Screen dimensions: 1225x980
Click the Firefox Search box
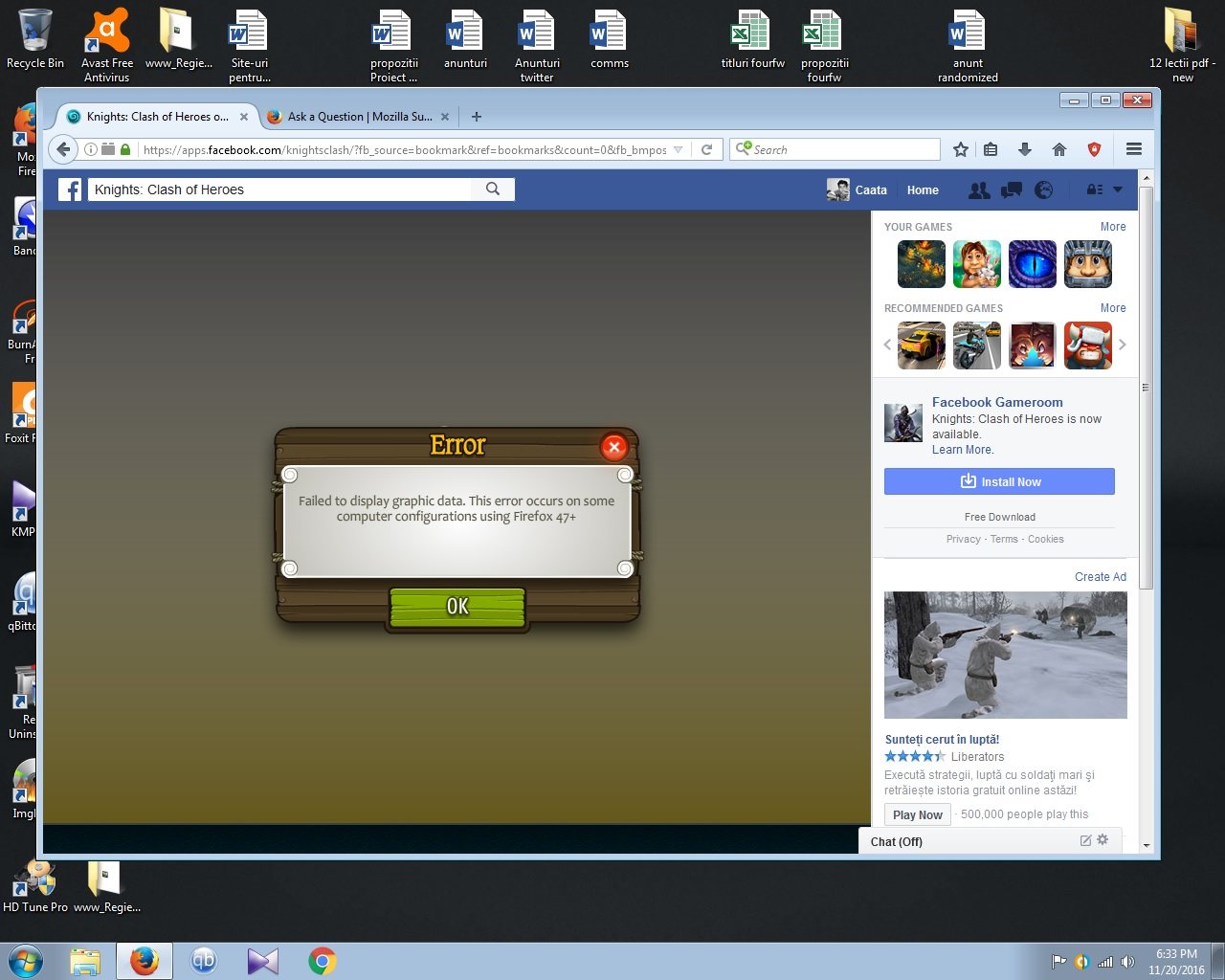(x=835, y=149)
